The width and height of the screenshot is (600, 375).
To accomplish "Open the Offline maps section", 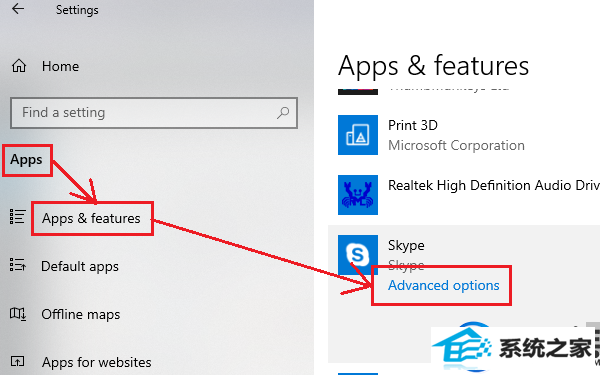I will pyautogui.click(x=80, y=315).
